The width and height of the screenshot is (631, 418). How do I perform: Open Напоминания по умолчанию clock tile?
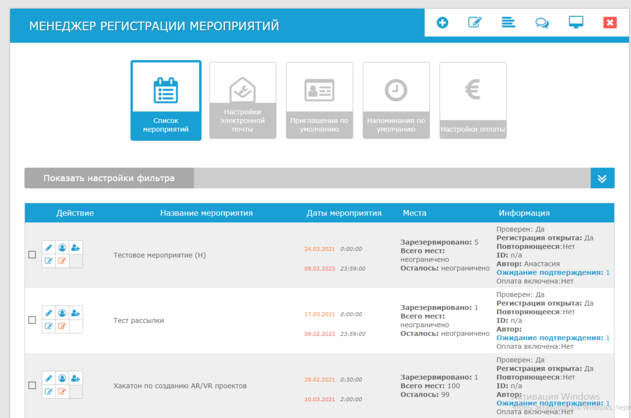point(396,100)
